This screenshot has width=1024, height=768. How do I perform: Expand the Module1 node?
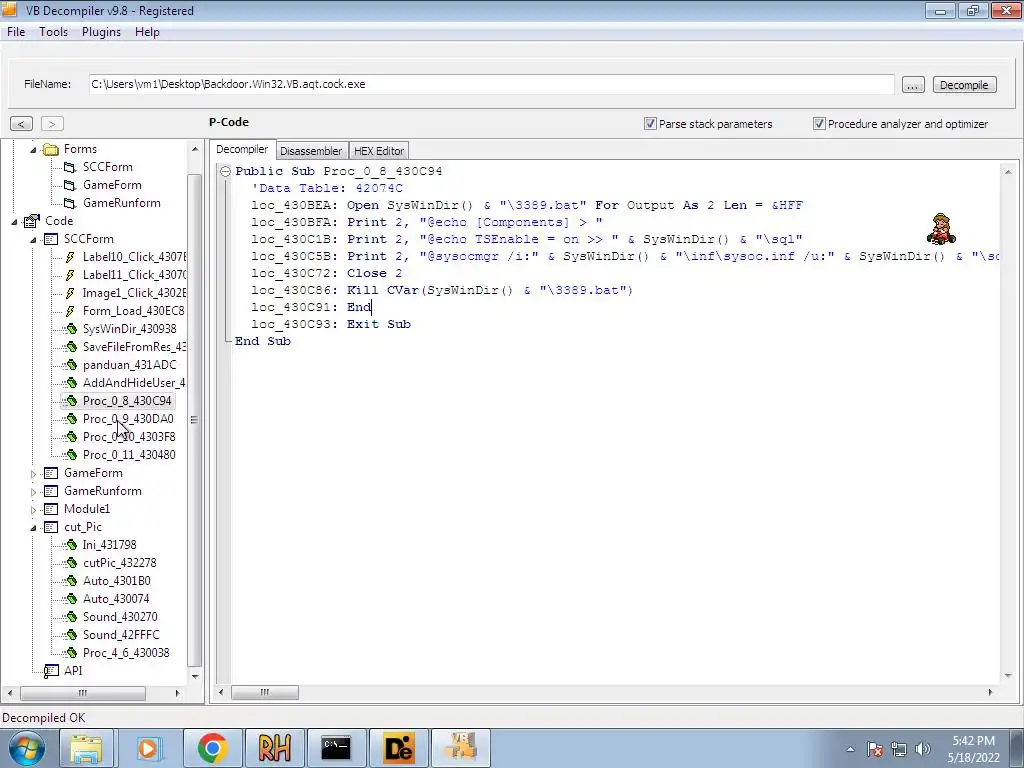33,509
